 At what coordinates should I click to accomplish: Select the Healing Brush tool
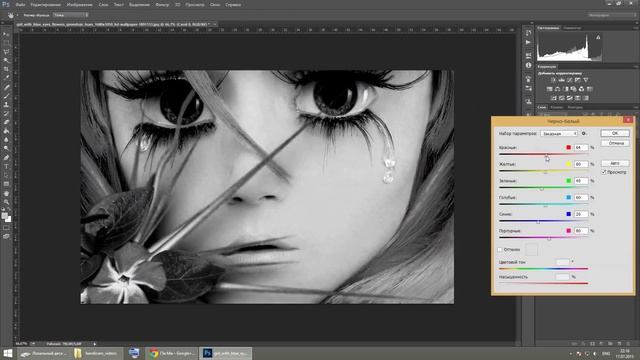point(6,87)
